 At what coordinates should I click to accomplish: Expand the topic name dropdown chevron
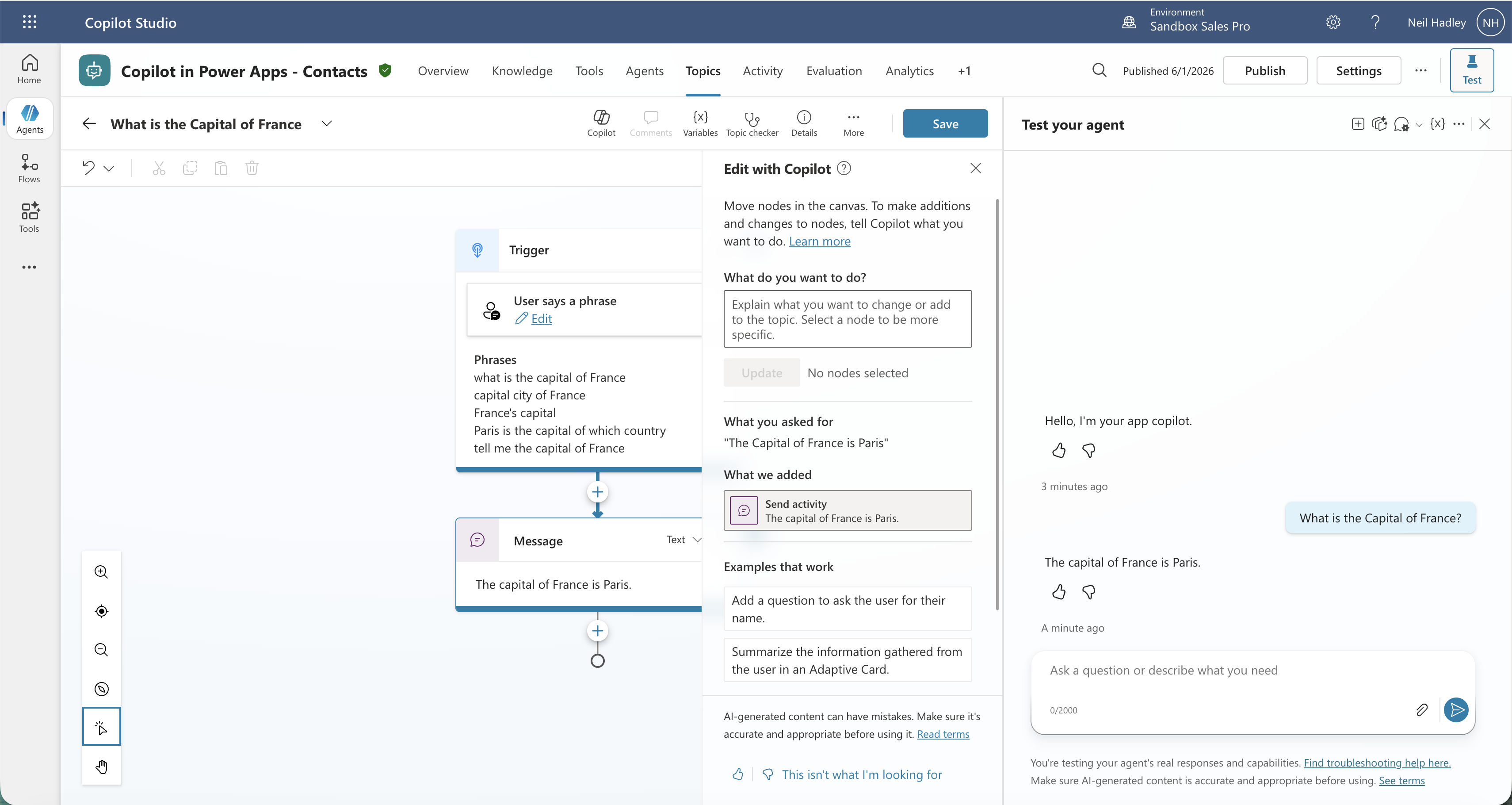[327, 123]
